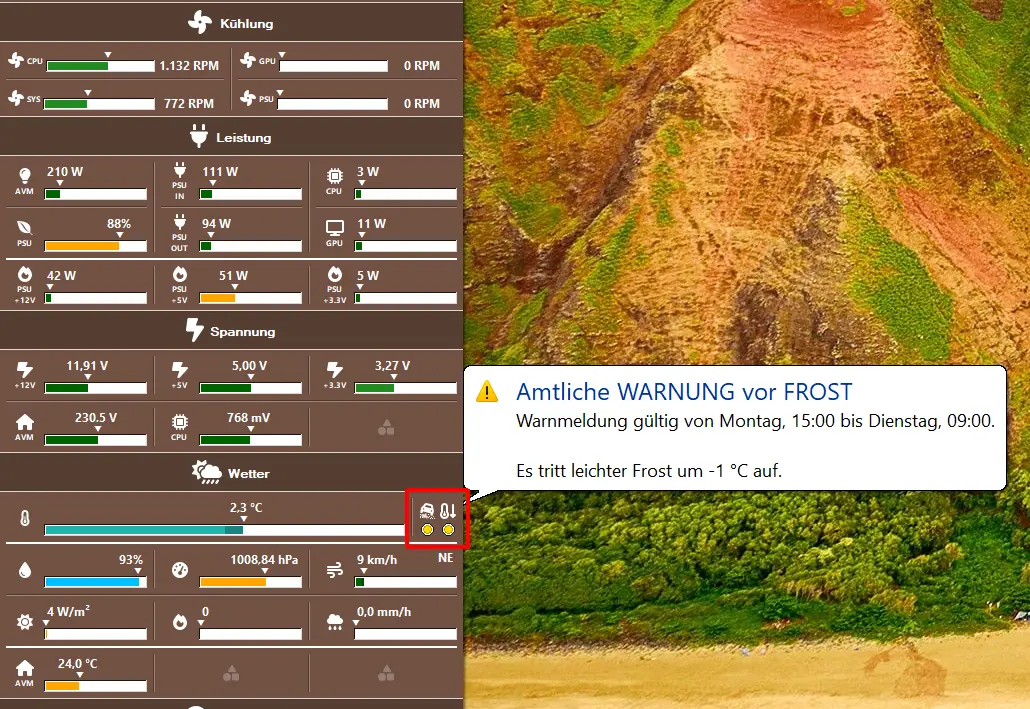Click the PSU efficiency 88% orange bar
The height and width of the screenshot is (709, 1030).
[x=95, y=246]
